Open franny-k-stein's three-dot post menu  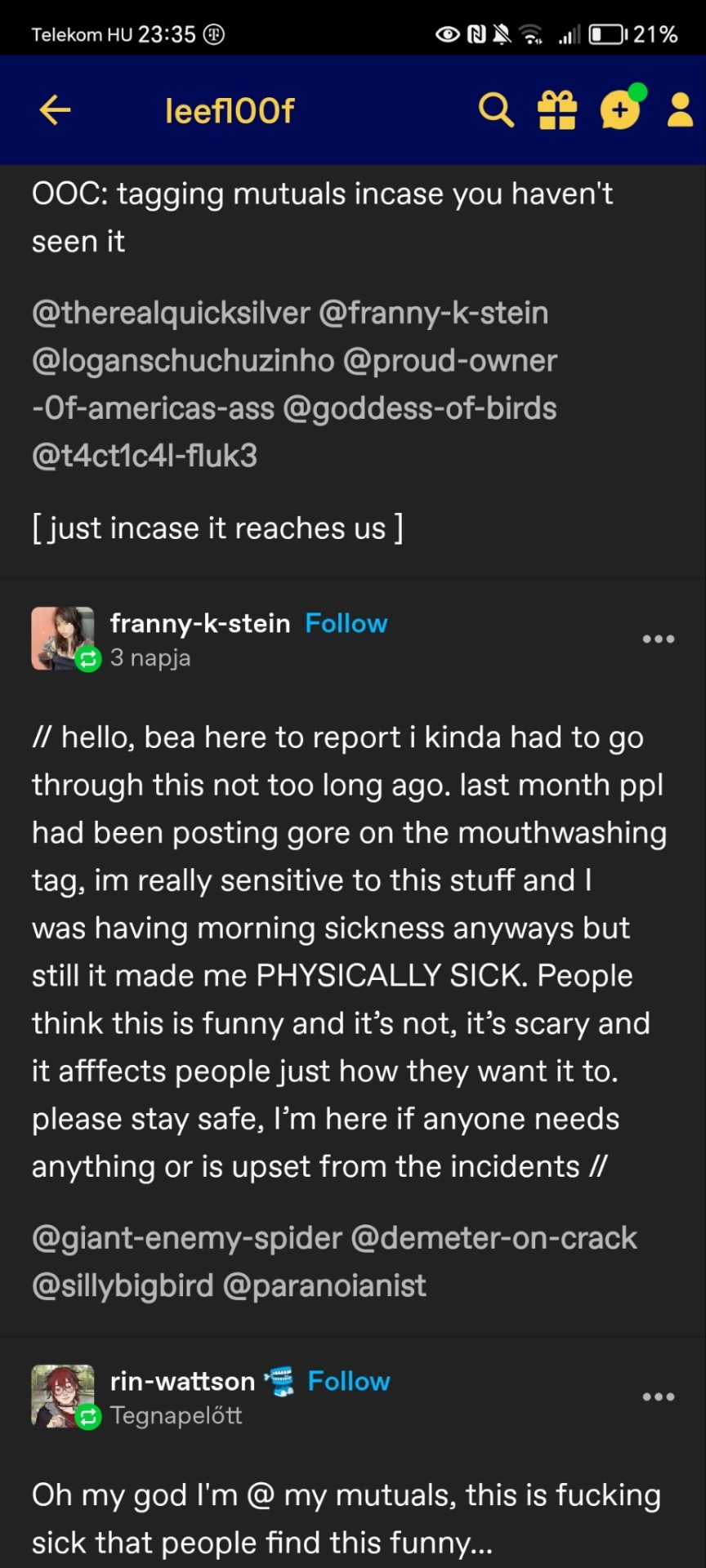pyautogui.click(x=658, y=639)
